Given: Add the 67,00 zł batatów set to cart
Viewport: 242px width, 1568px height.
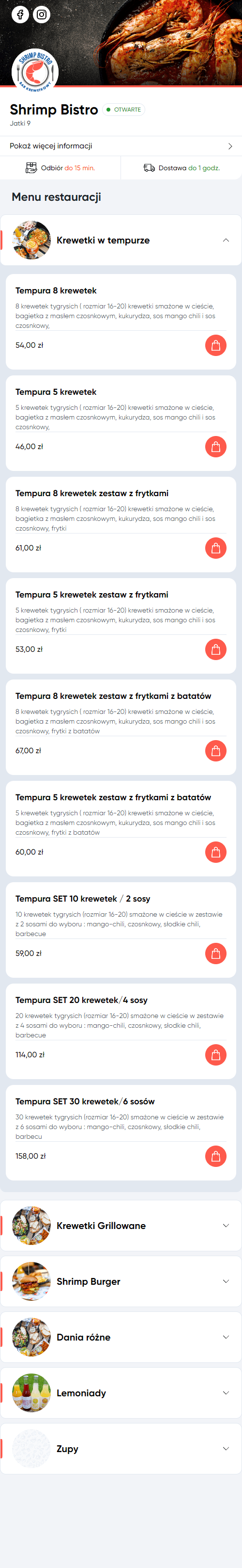Looking at the screenshot, I should [215, 750].
